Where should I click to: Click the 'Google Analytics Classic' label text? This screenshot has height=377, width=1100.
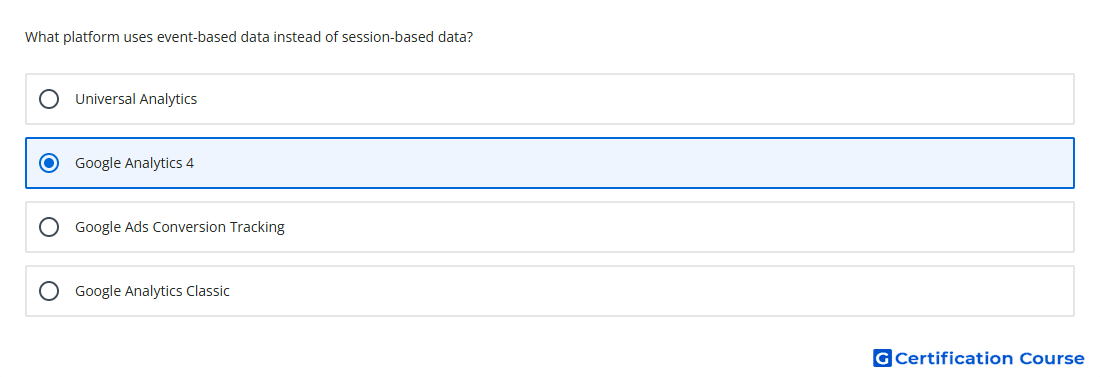(152, 291)
